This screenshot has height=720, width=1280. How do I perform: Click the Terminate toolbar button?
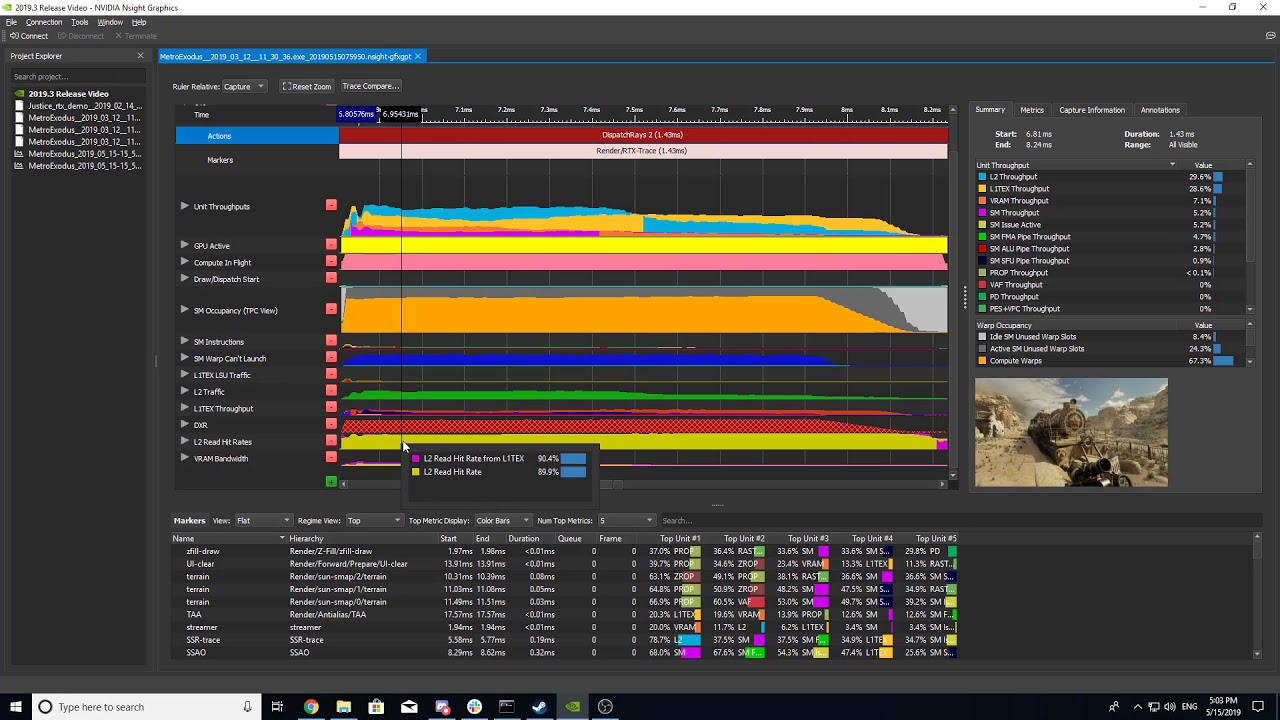click(135, 36)
